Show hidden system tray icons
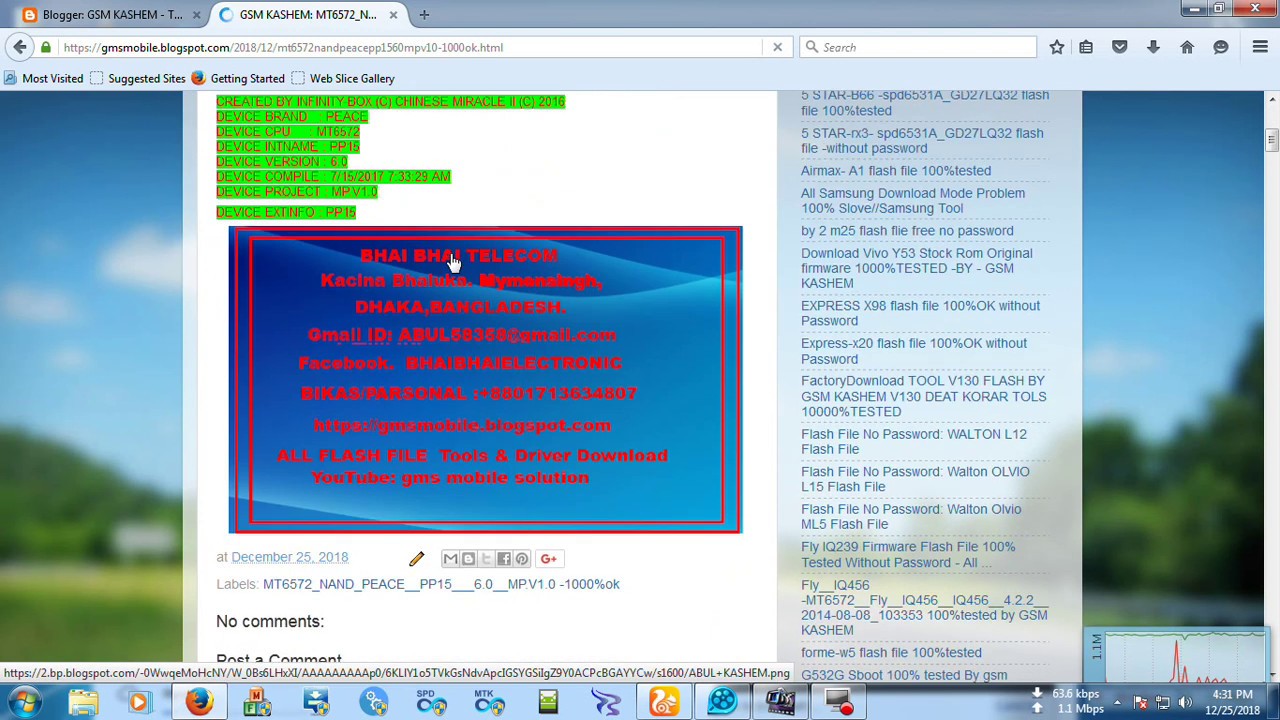Screen dimensions: 1280x720 (1117, 702)
